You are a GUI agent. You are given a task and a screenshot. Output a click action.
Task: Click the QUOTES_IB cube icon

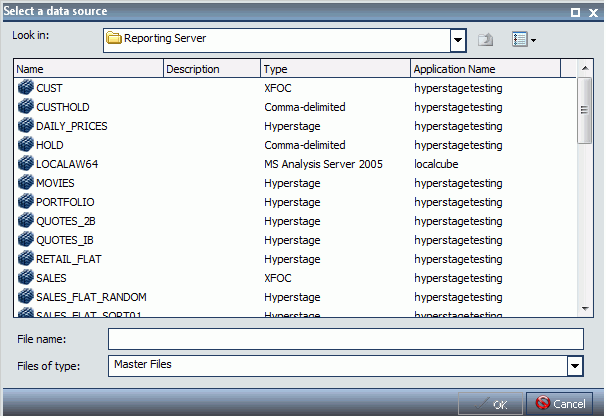26,239
